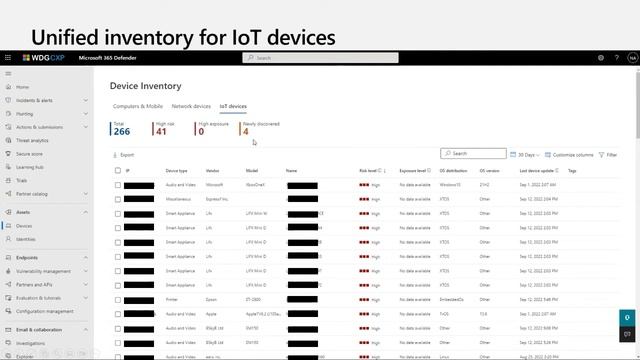This screenshot has height=360, width=640.
Task: Expand Vulnerability management chevron
Action: [86, 271]
